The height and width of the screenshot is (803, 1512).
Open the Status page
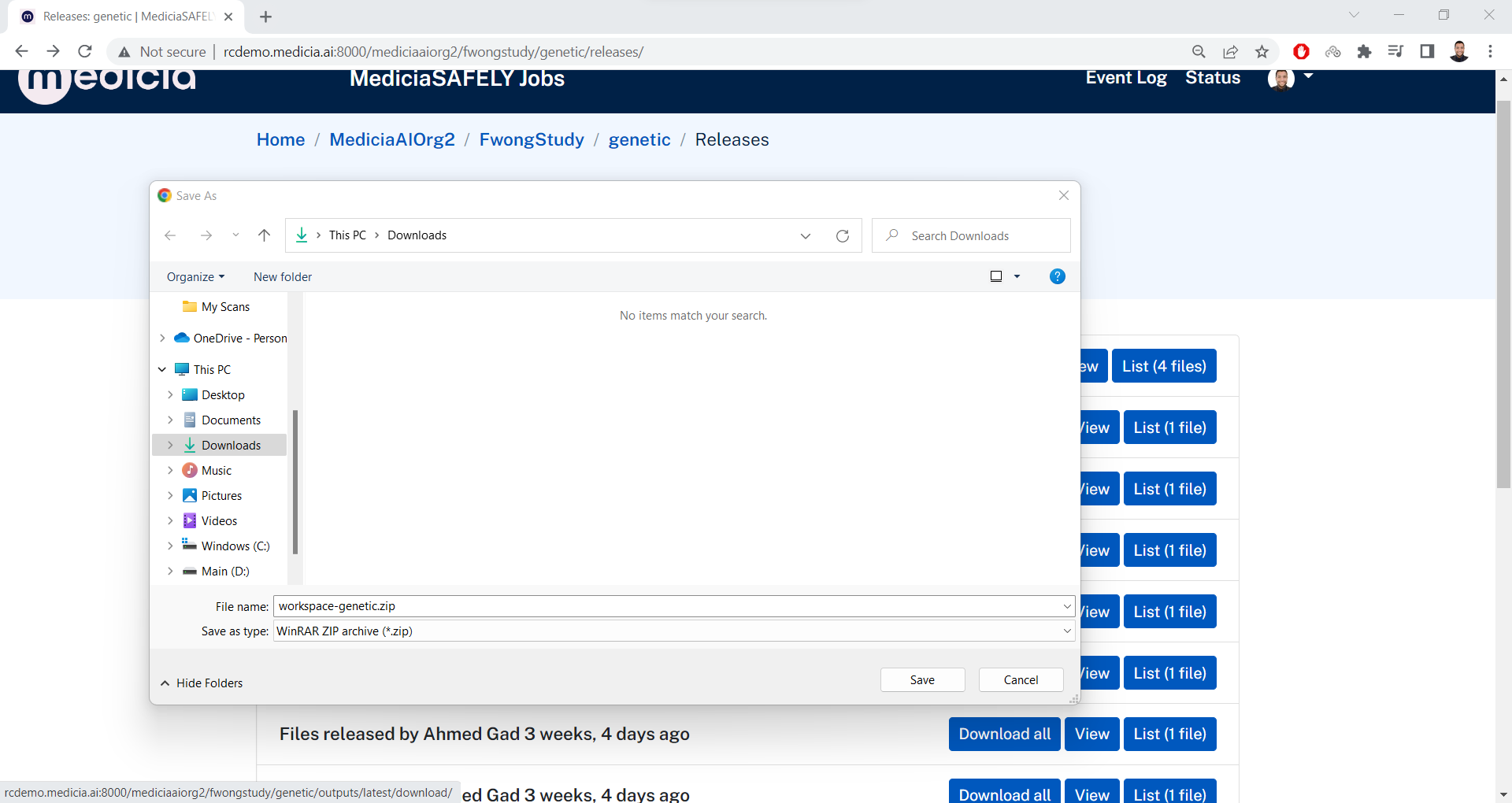(x=1213, y=78)
